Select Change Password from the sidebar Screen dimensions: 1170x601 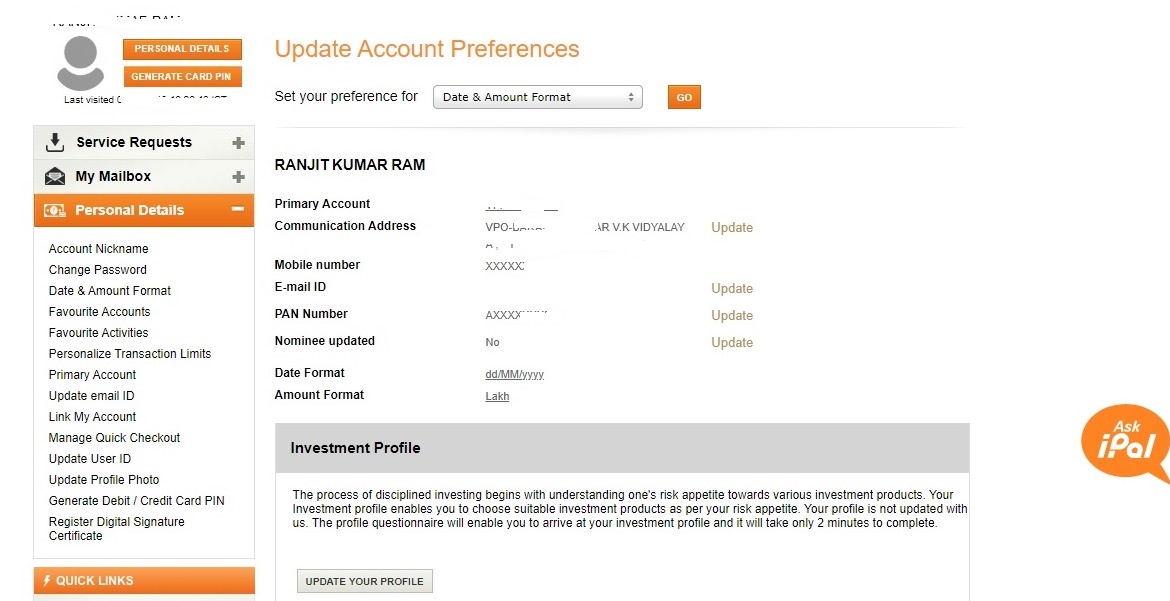click(97, 269)
